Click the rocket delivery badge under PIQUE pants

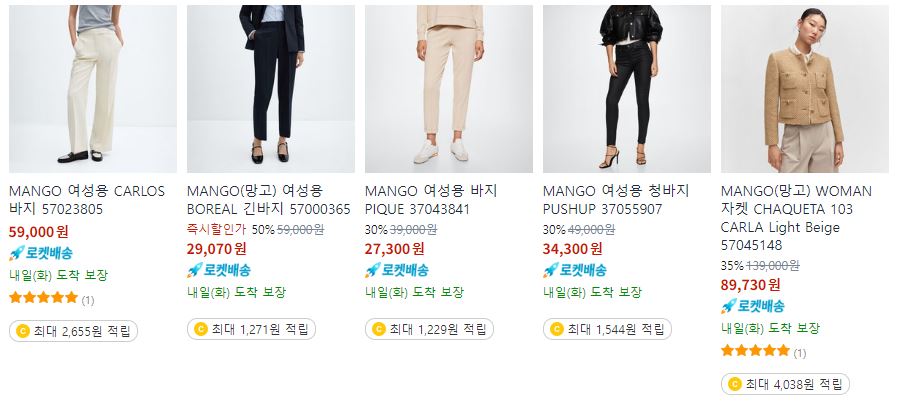click(x=397, y=270)
